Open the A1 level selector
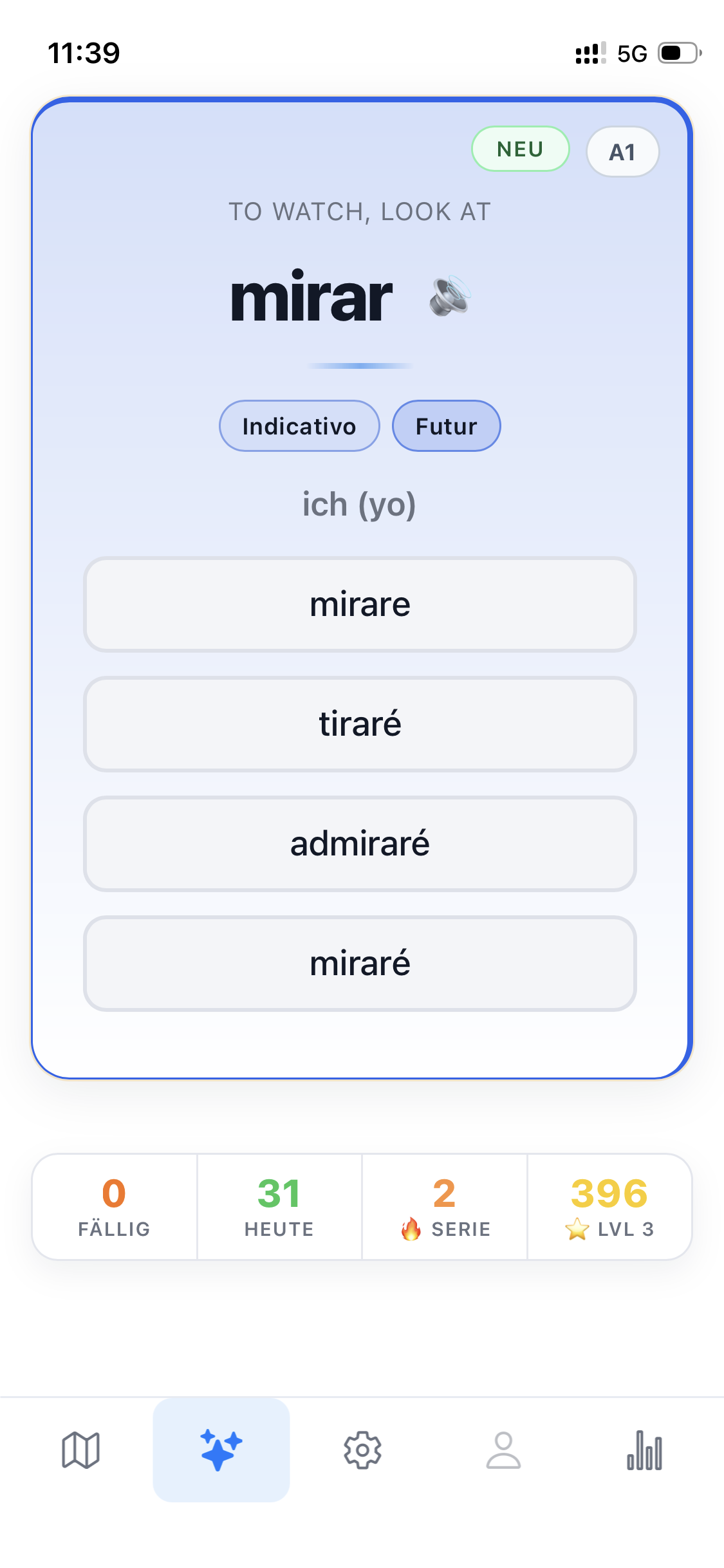Screen dimensions: 724x1568 (x=622, y=151)
